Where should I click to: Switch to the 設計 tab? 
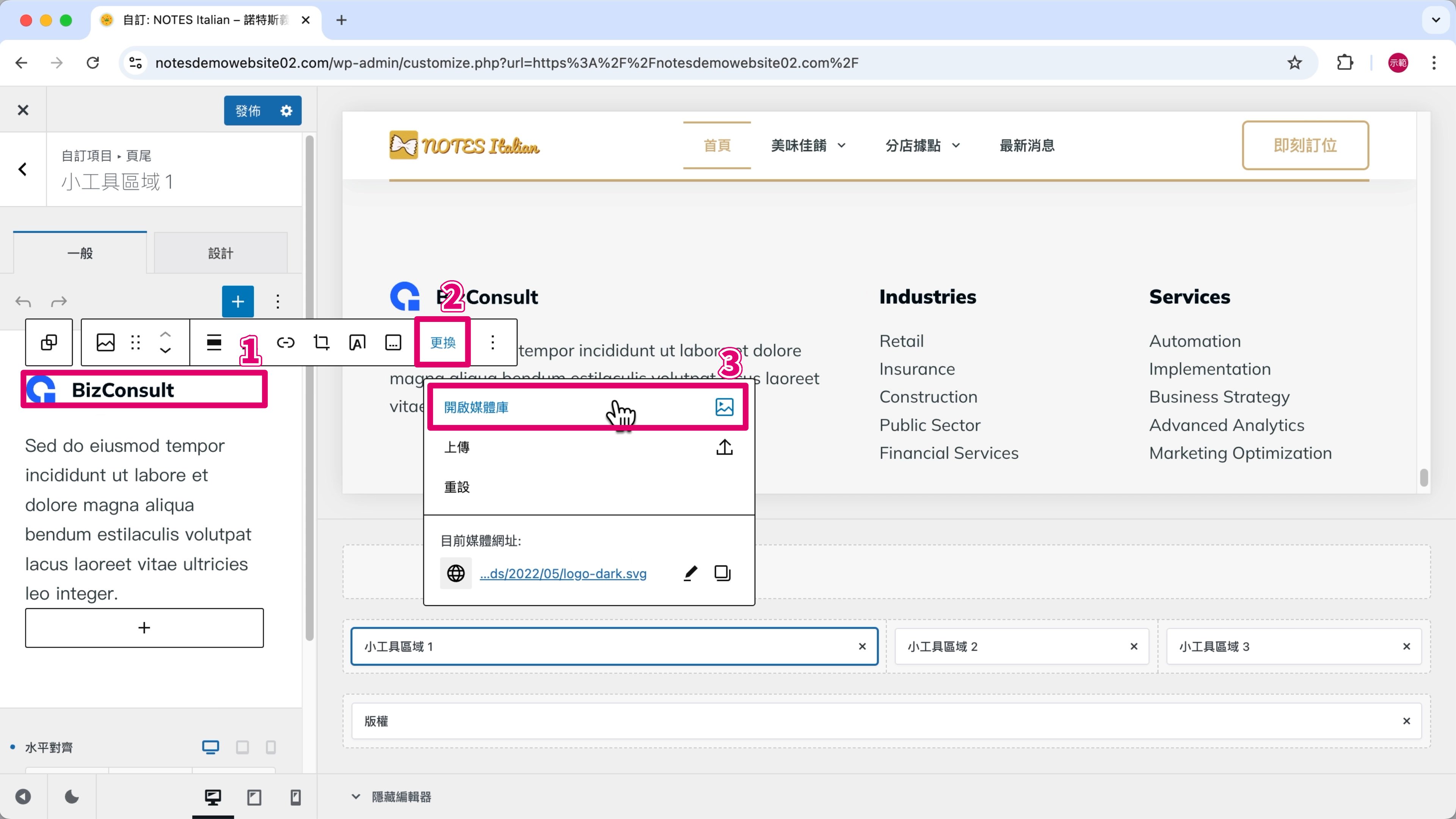(x=220, y=253)
